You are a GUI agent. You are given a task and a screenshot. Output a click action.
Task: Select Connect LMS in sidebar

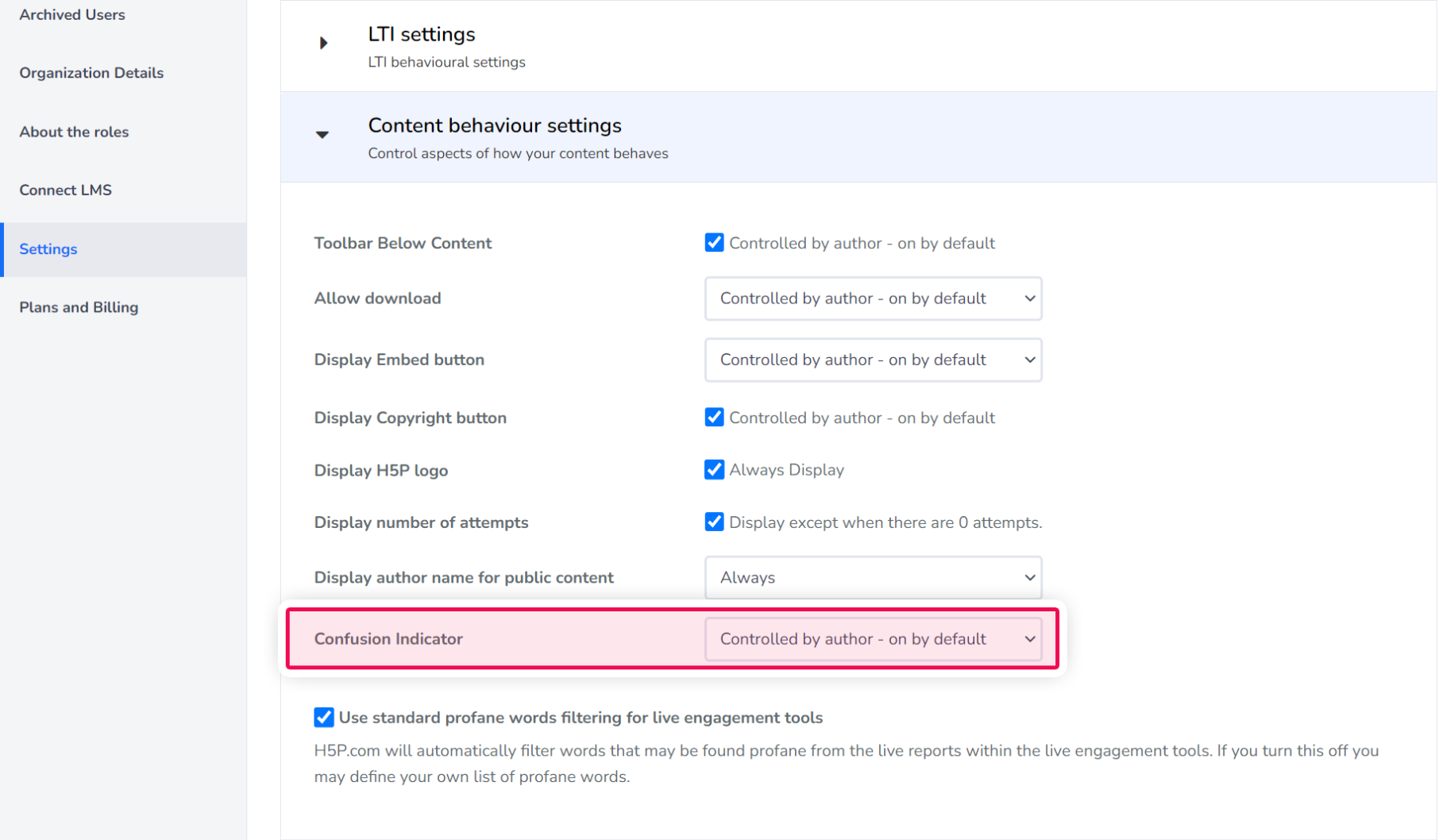coord(66,190)
